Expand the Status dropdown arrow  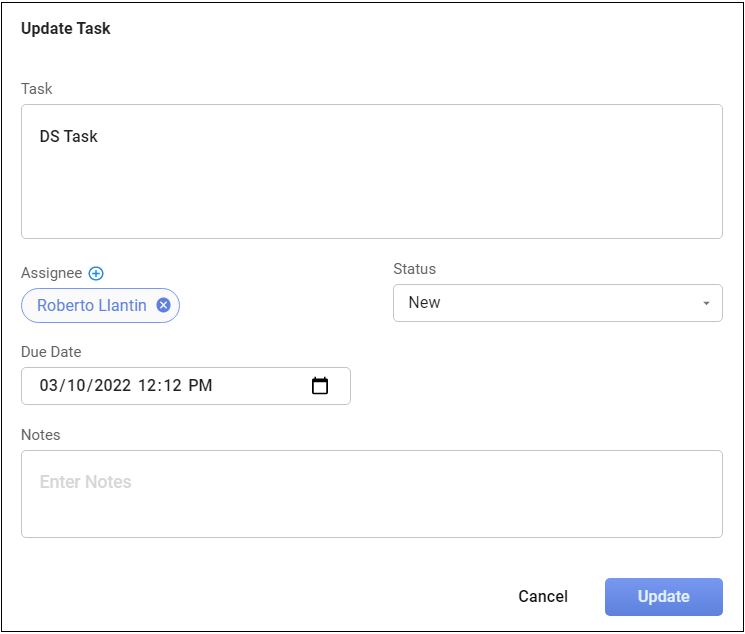point(706,303)
